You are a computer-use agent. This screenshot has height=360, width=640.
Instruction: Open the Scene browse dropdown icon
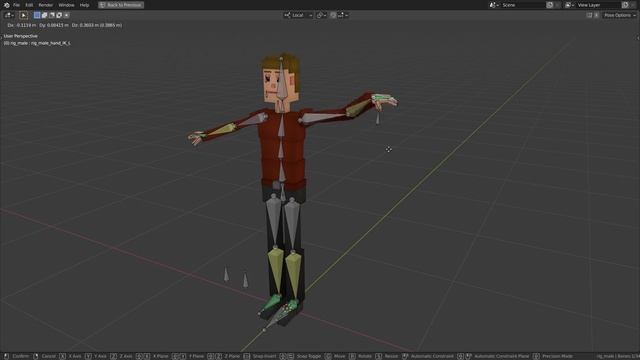[494, 5]
